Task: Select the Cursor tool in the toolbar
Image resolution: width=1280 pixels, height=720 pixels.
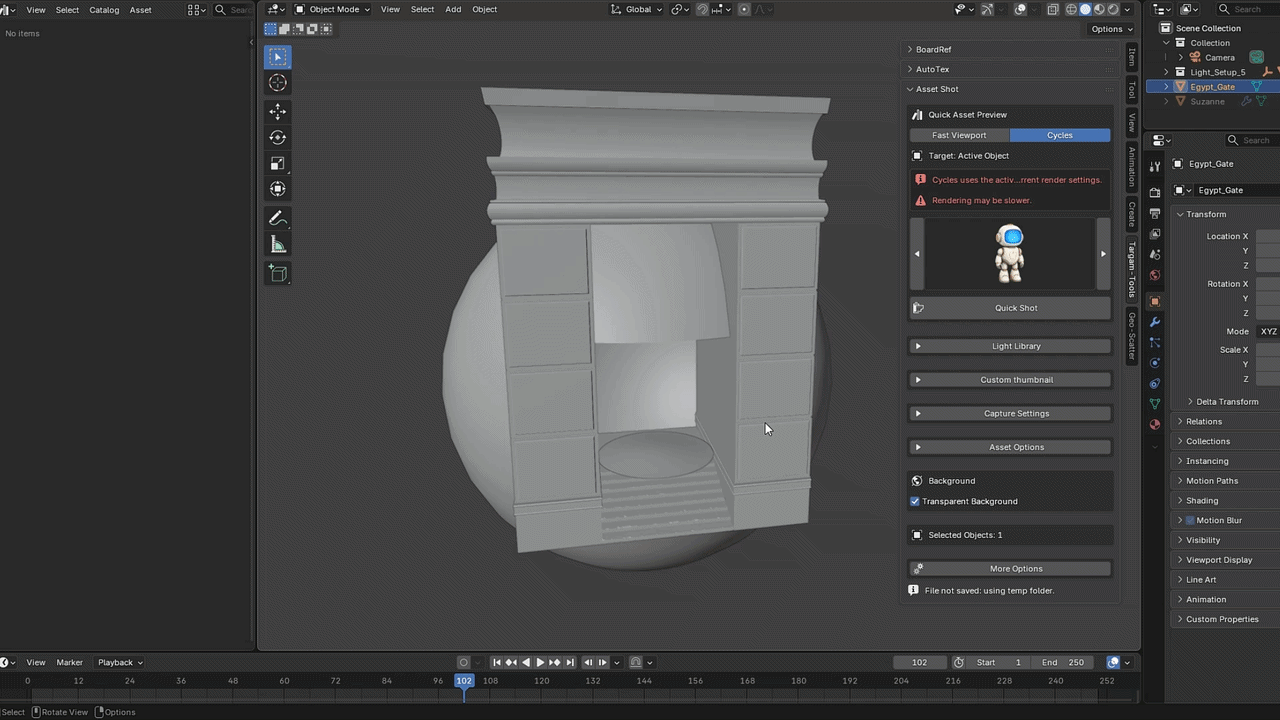Action: click(x=278, y=83)
